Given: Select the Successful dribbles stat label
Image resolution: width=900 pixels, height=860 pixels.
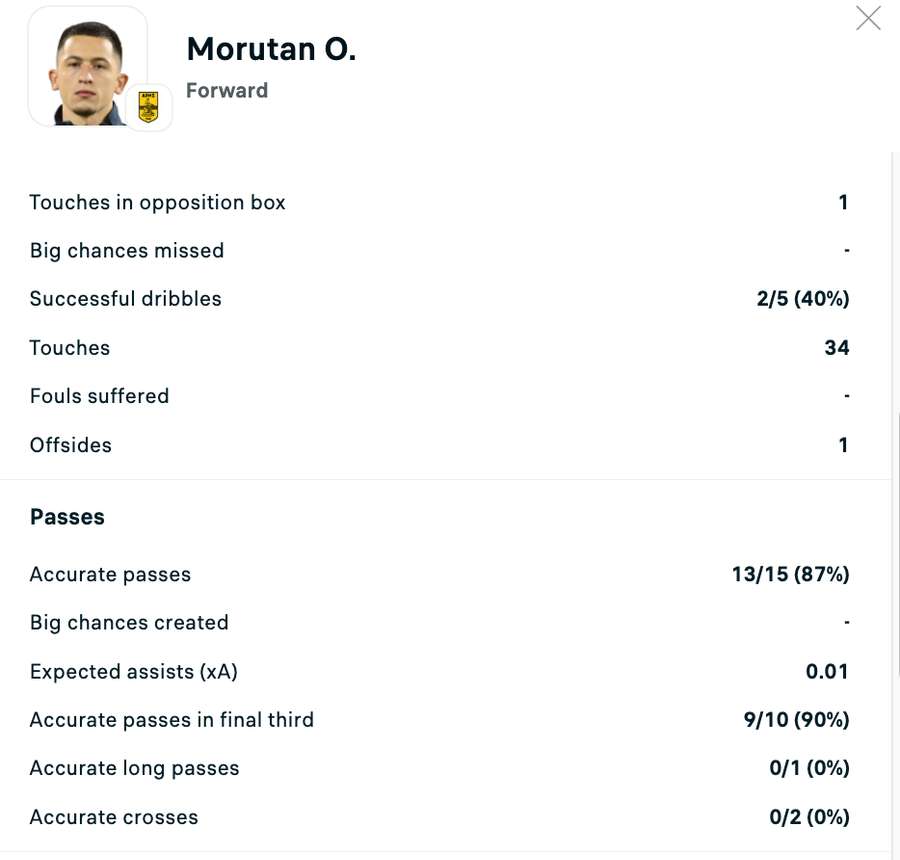Looking at the screenshot, I should [125, 299].
